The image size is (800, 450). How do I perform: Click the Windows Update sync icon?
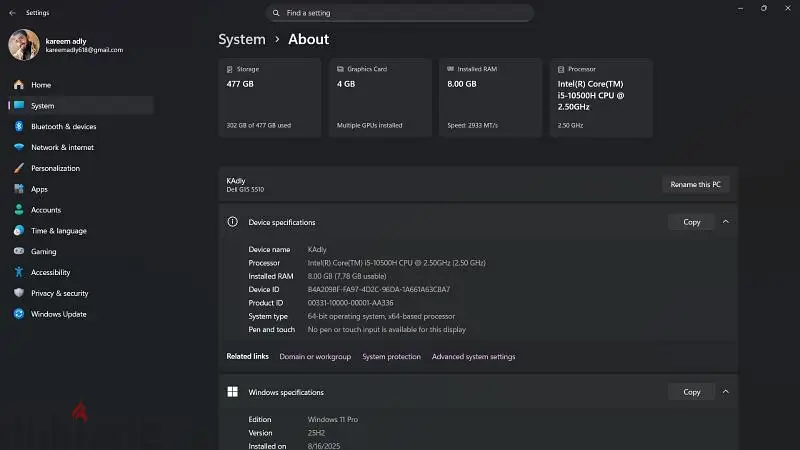click(x=19, y=314)
